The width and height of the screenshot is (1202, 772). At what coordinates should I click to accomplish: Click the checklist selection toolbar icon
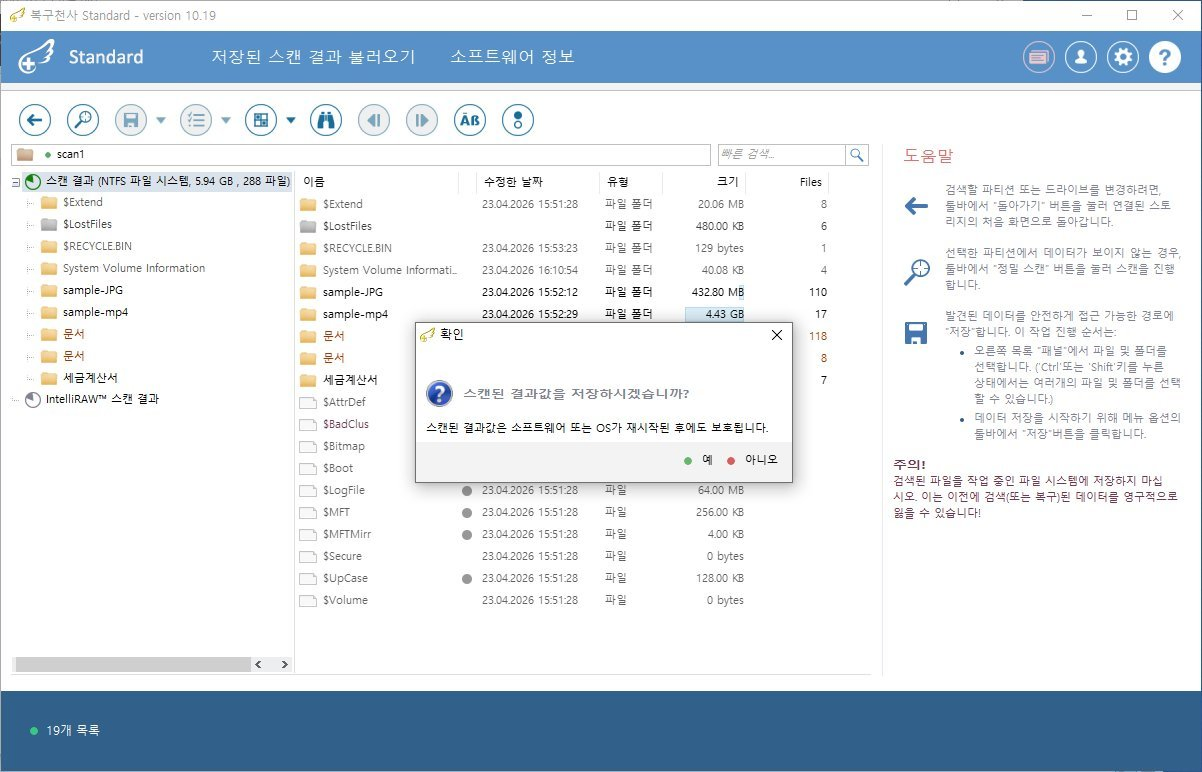click(x=196, y=120)
